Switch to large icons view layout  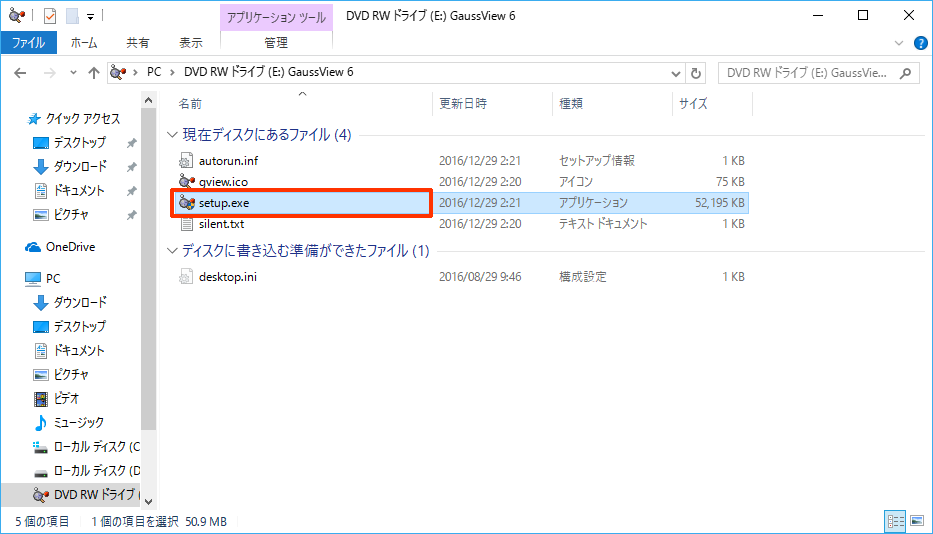click(x=917, y=521)
